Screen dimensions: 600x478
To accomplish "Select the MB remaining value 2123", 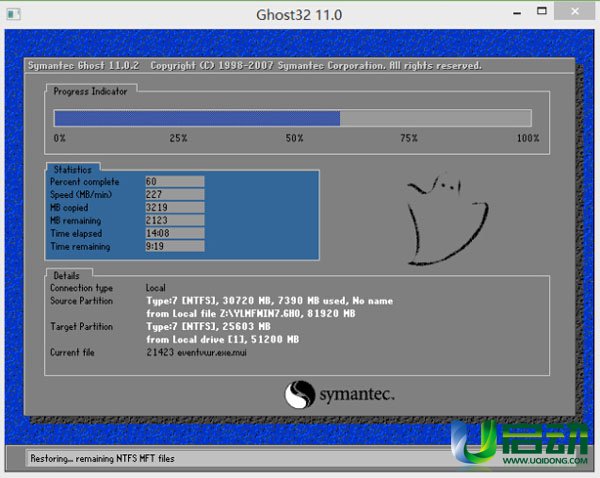I will (174, 220).
